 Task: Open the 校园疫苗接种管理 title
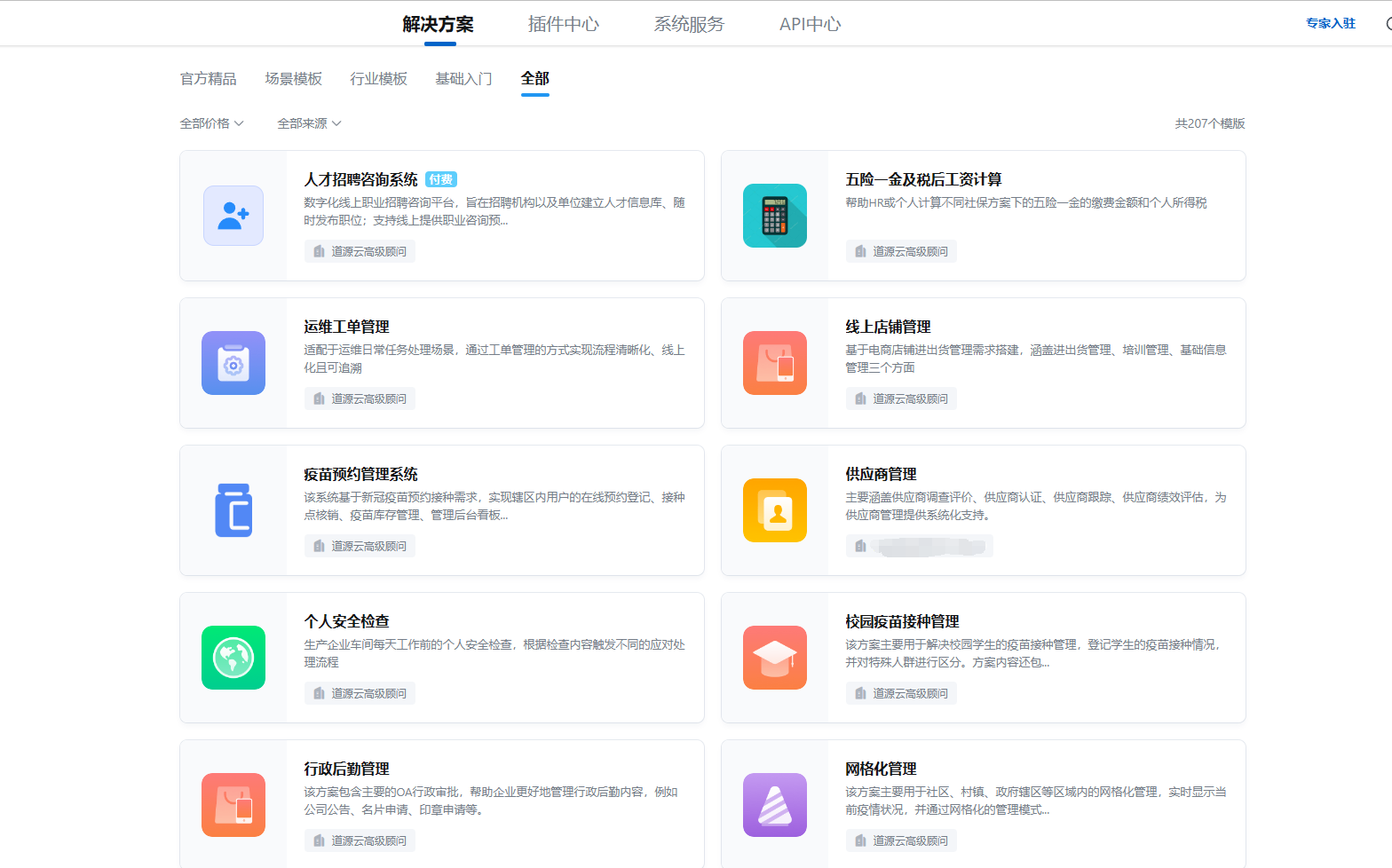(903, 621)
